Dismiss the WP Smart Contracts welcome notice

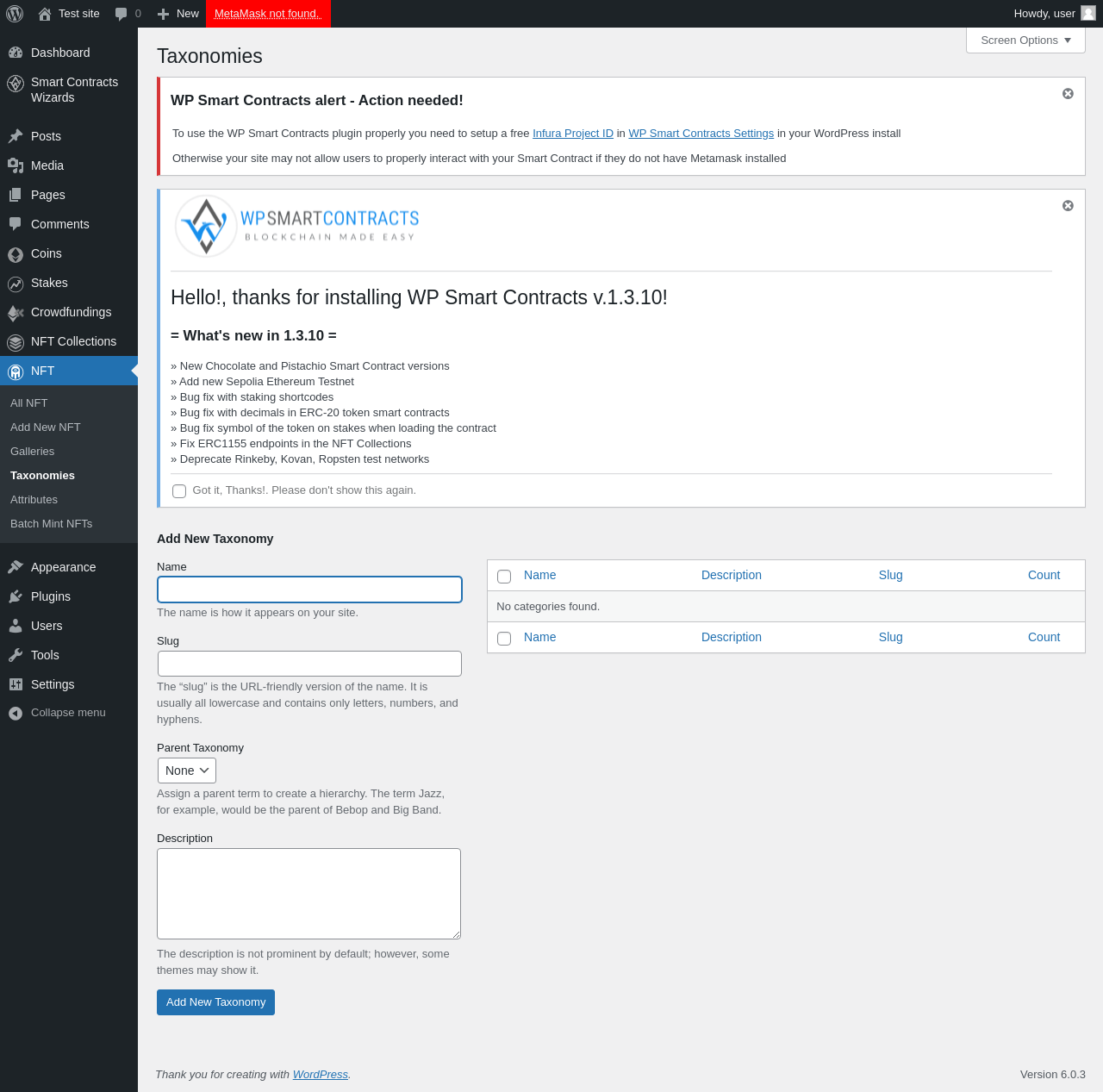point(1068,205)
